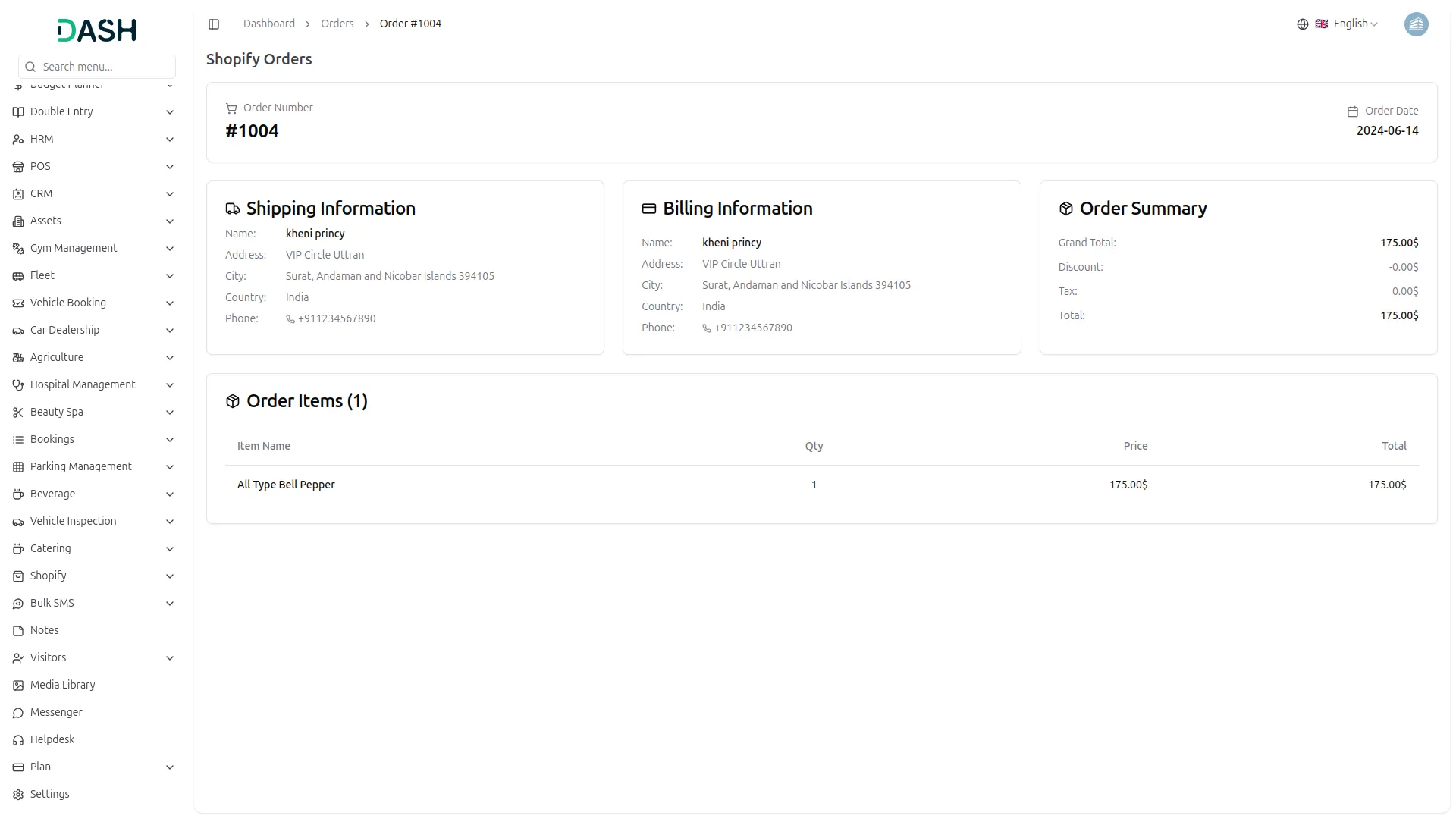Click the Media Library image icon
This screenshot has height=819, width=1456.
point(18,686)
